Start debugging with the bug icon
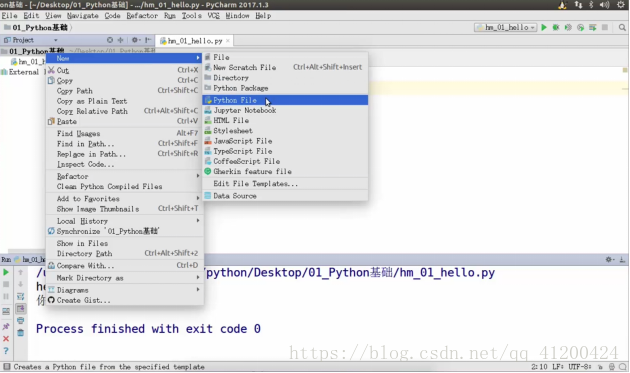Screen dimensions: 630x373 (x=556, y=27)
